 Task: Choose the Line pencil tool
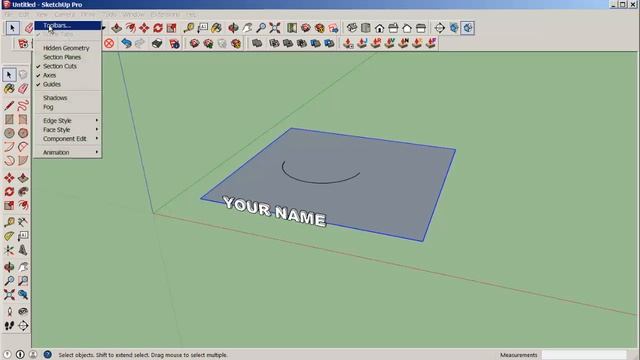click(x=9, y=106)
